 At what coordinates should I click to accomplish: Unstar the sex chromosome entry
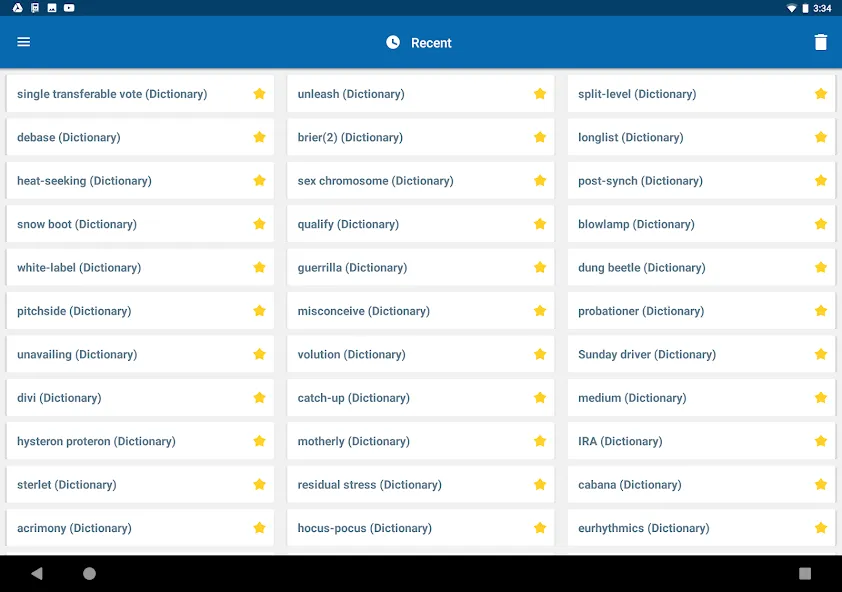[540, 181]
